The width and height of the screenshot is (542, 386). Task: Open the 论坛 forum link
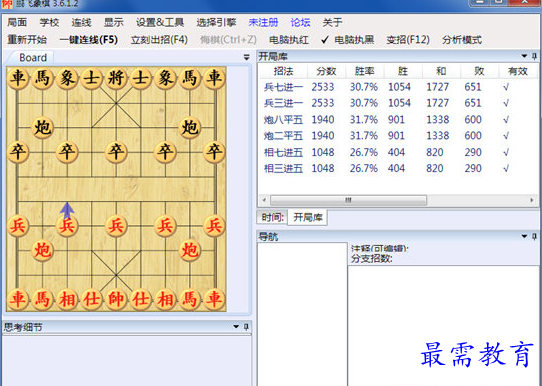point(300,22)
